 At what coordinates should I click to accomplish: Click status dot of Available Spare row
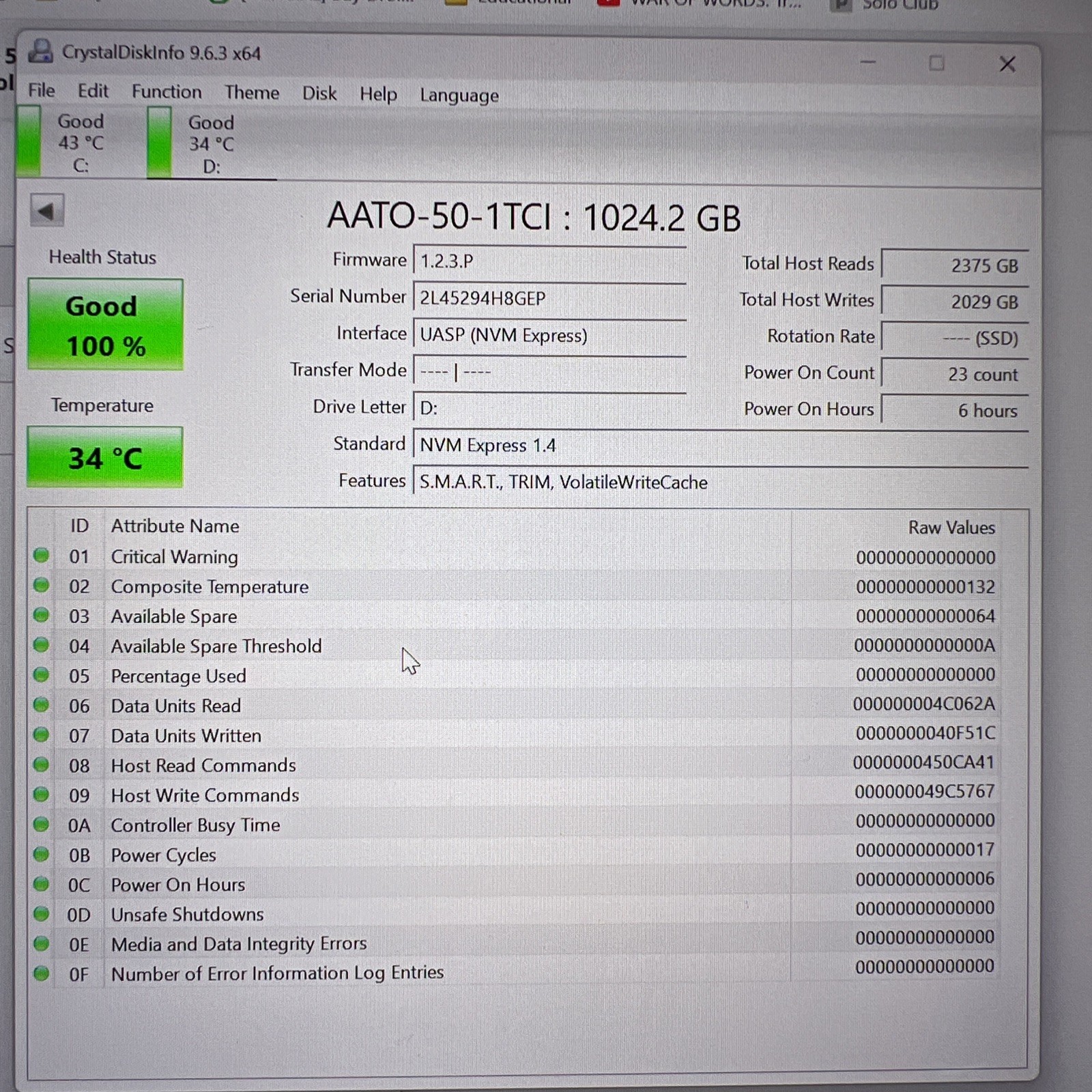click(41, 615)
